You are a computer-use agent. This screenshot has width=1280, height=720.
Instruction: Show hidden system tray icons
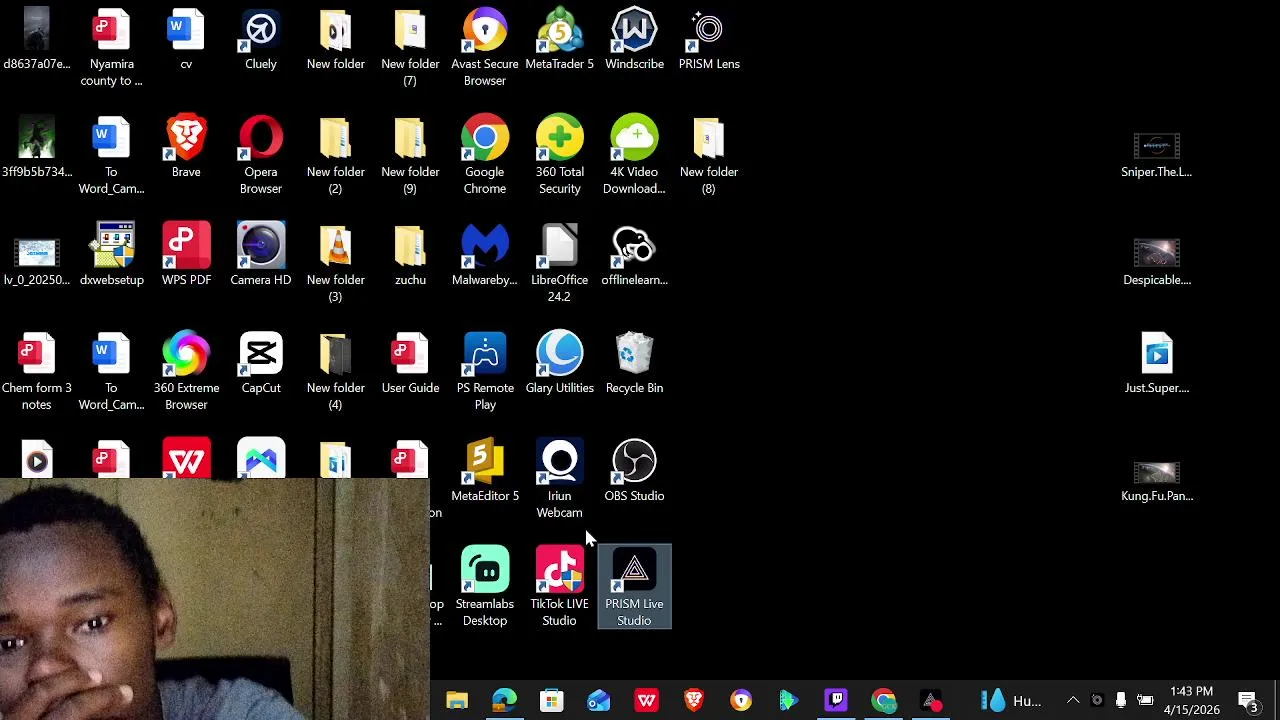(1073, 701)
